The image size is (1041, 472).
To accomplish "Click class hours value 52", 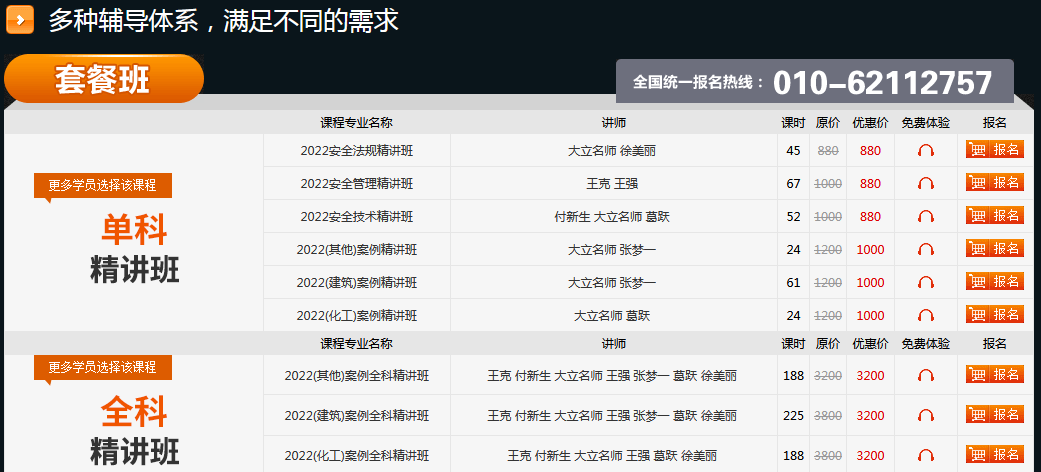I will click(793, 216).
